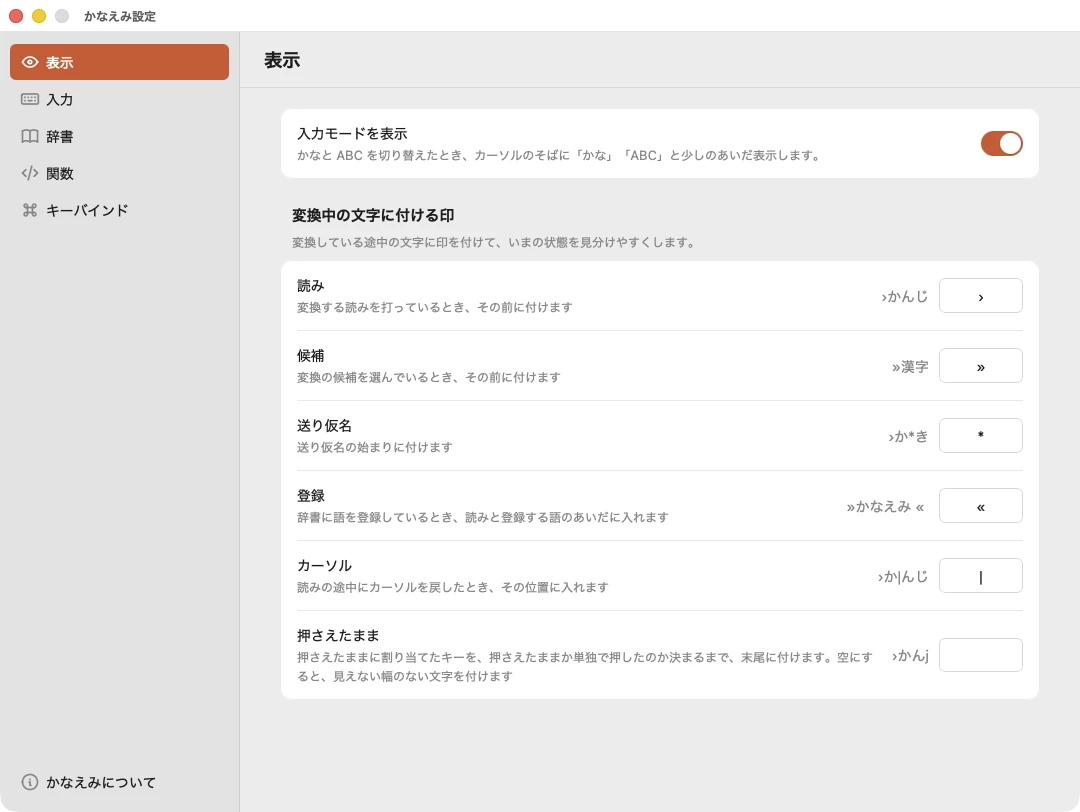Click the 読み row title
Image resolution: width=1080 pixels, height=812 pixels.
point(311,285)
